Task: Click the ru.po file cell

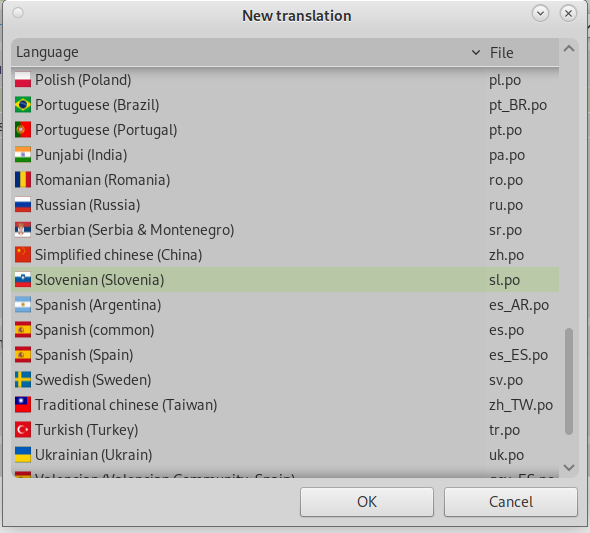Action: pos(506,205)
